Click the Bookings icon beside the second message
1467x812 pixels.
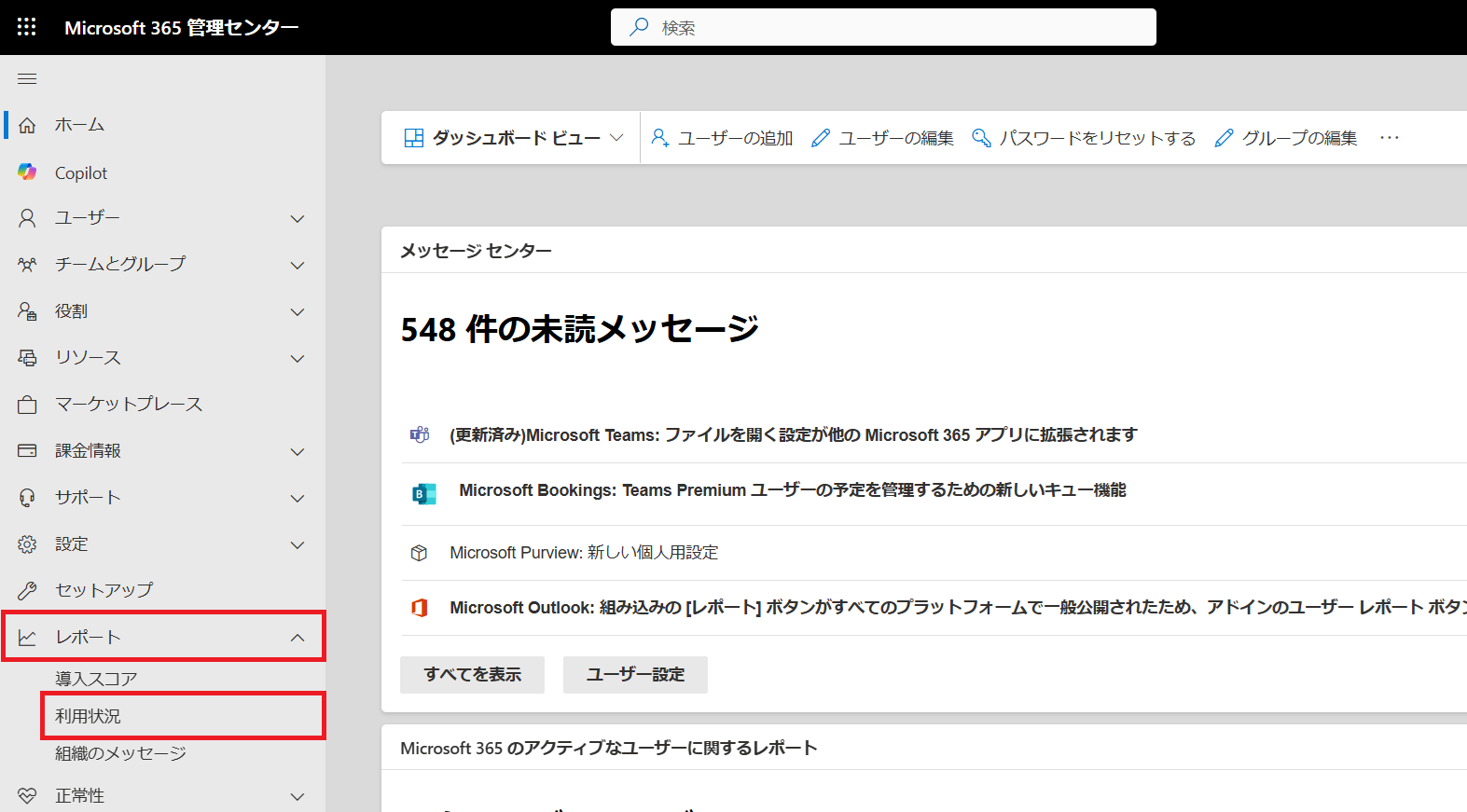pyautogui.click(x=424, y=494)
